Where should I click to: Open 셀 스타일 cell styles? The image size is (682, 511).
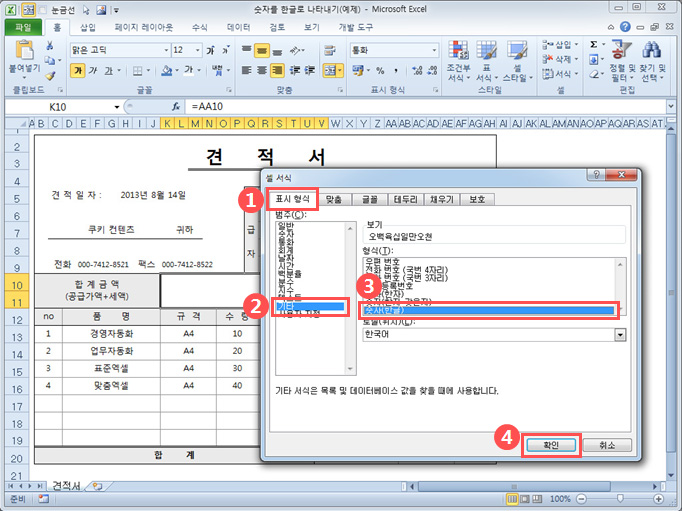517,60
